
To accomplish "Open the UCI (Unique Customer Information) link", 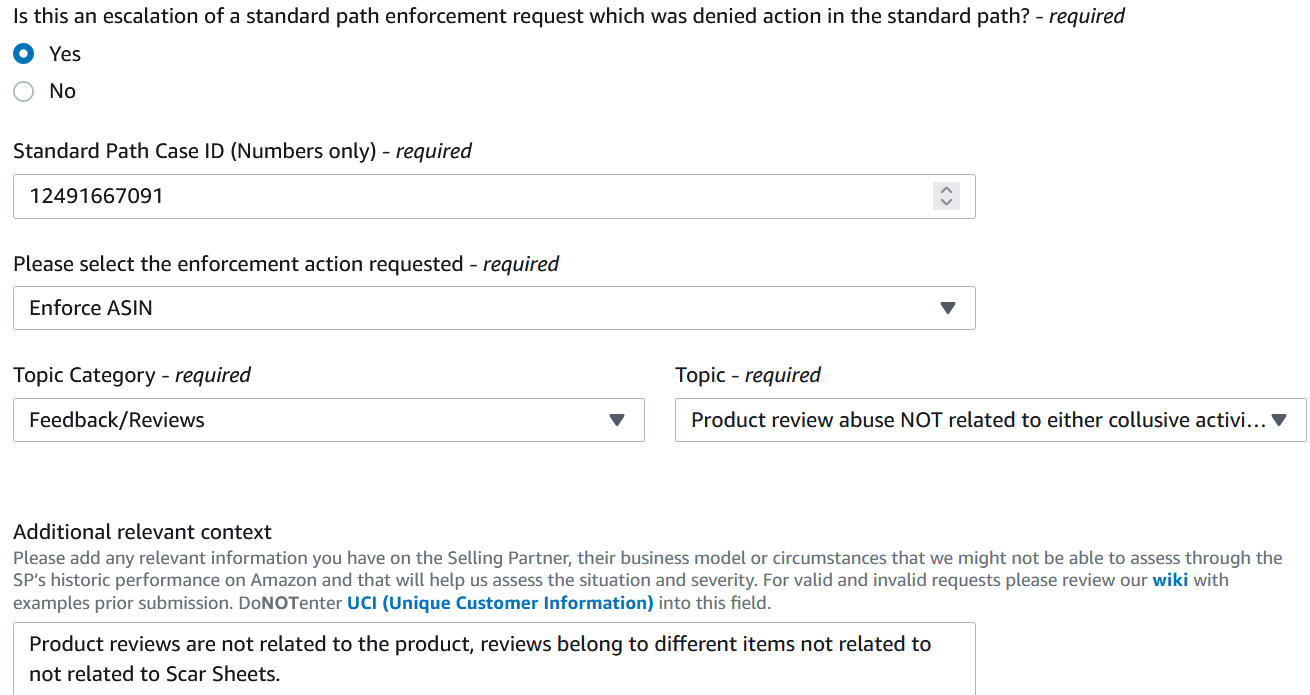I will (x=500, y=603).
